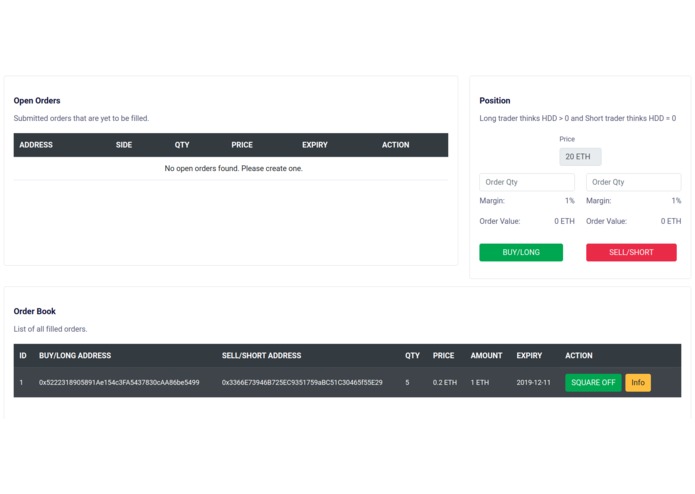The width and height of the screenshot is (695, 494).
Task: Select buy address 0x5222318905891Ae154c3FA...
Action: [119, 382]
